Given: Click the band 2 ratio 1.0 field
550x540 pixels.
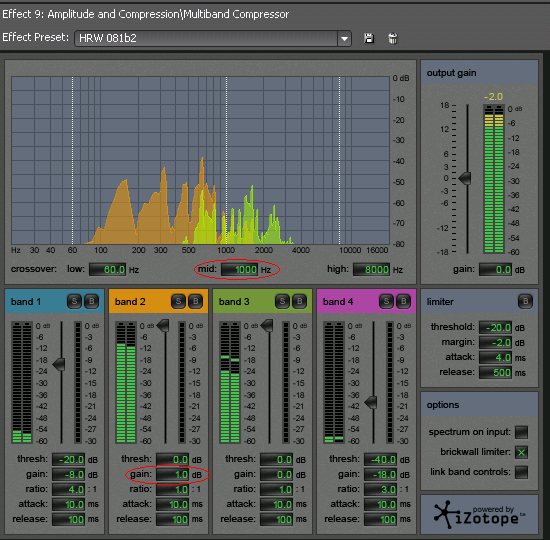Looking at the screenshot, I should click(173, 489).
